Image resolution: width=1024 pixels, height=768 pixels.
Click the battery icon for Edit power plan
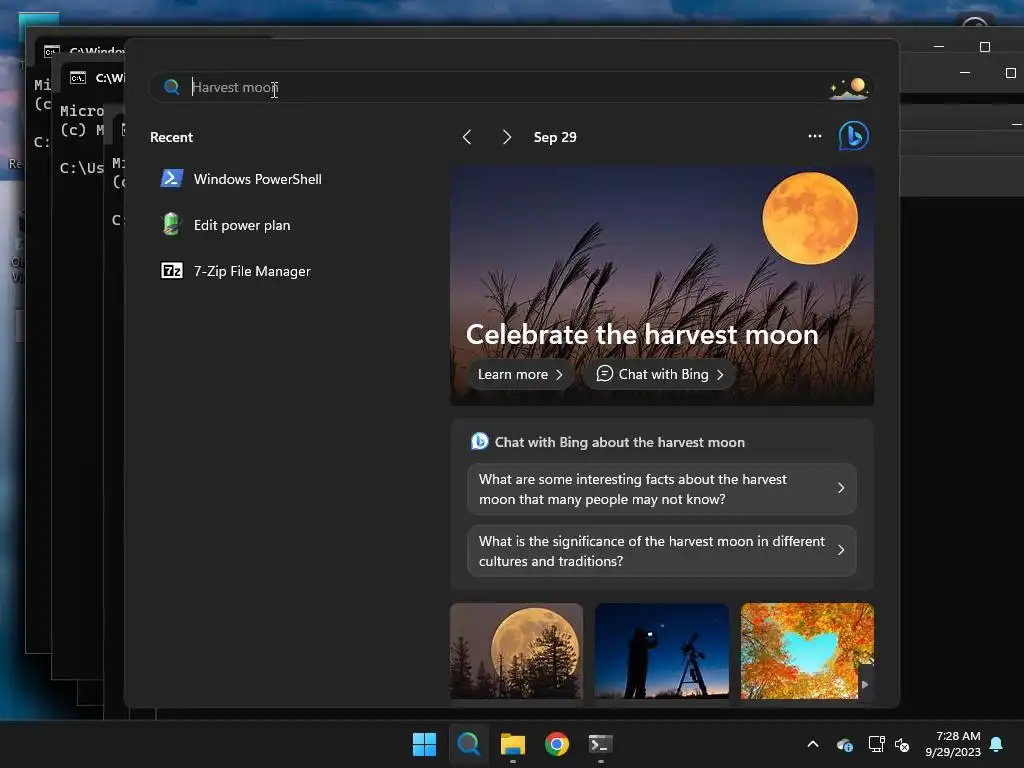point(172,224)
